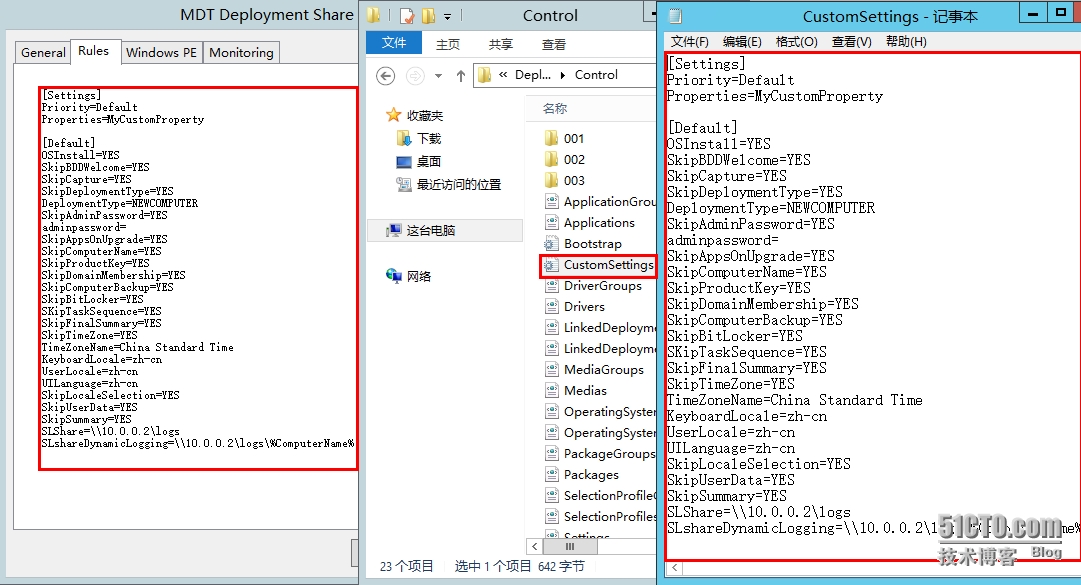The image size is (1081, 585).
Task: Open Notepad 文件(F) menu
Action: pos(689,42)
